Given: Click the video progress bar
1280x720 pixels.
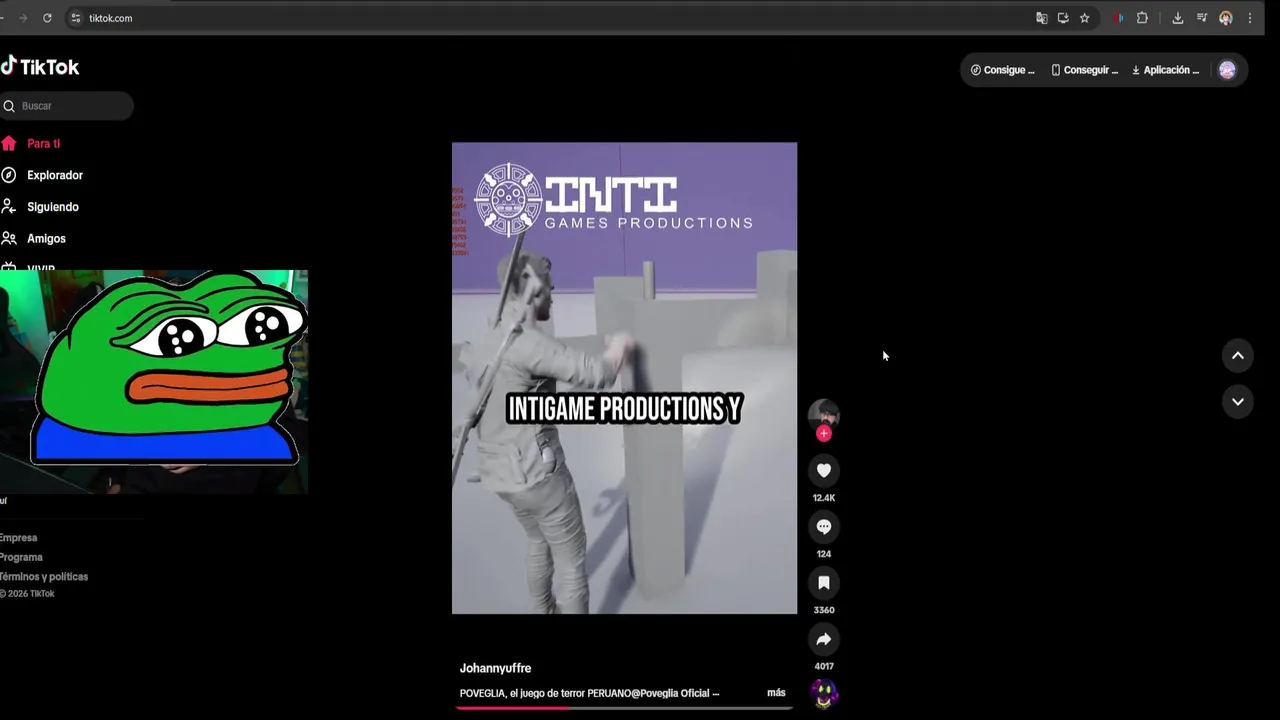Looking at the screenshot, I should [x=625, y=708].
